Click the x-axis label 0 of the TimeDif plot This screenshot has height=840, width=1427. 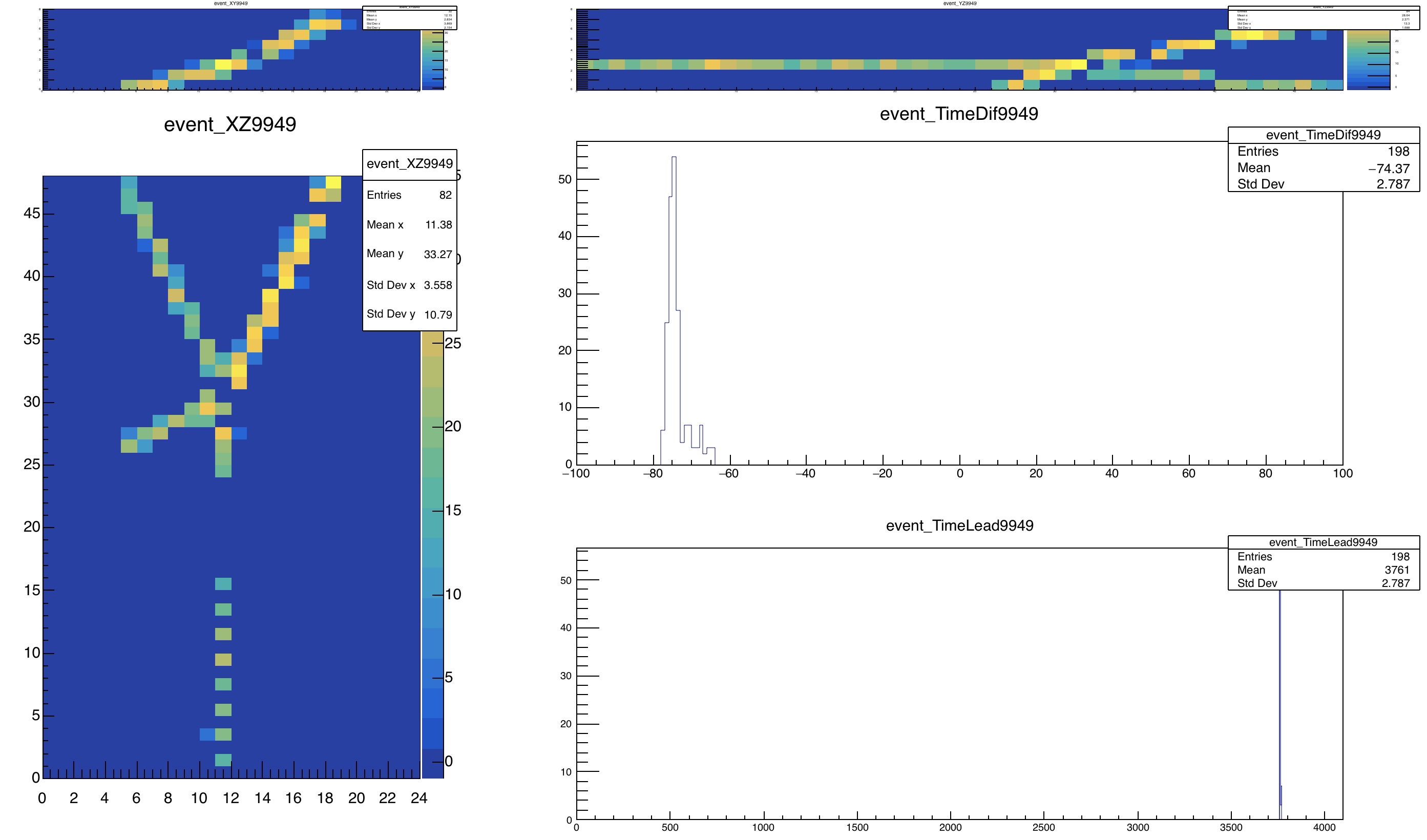point(959,474)
